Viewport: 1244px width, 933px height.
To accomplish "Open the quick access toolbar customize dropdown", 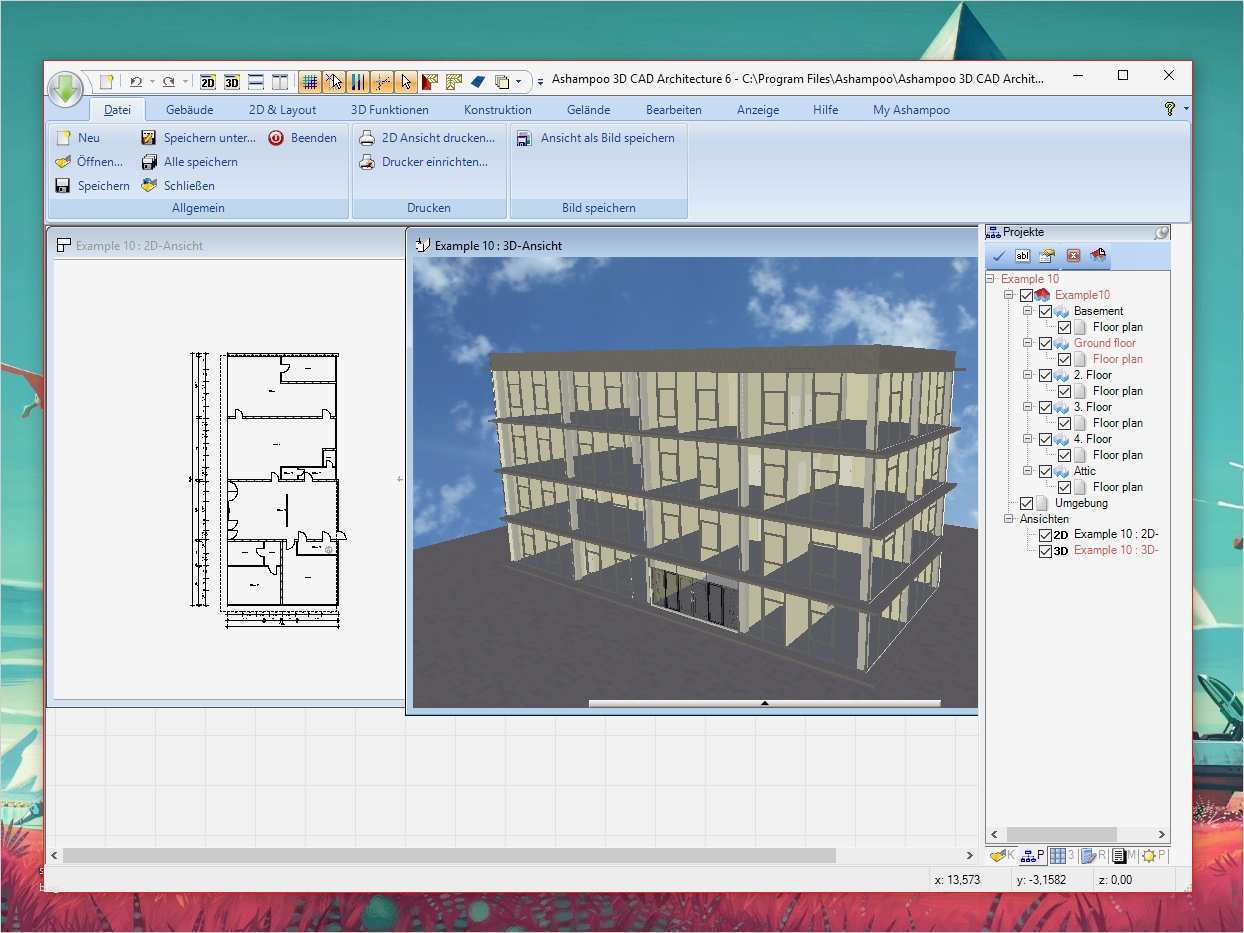I will click(540, 82).
